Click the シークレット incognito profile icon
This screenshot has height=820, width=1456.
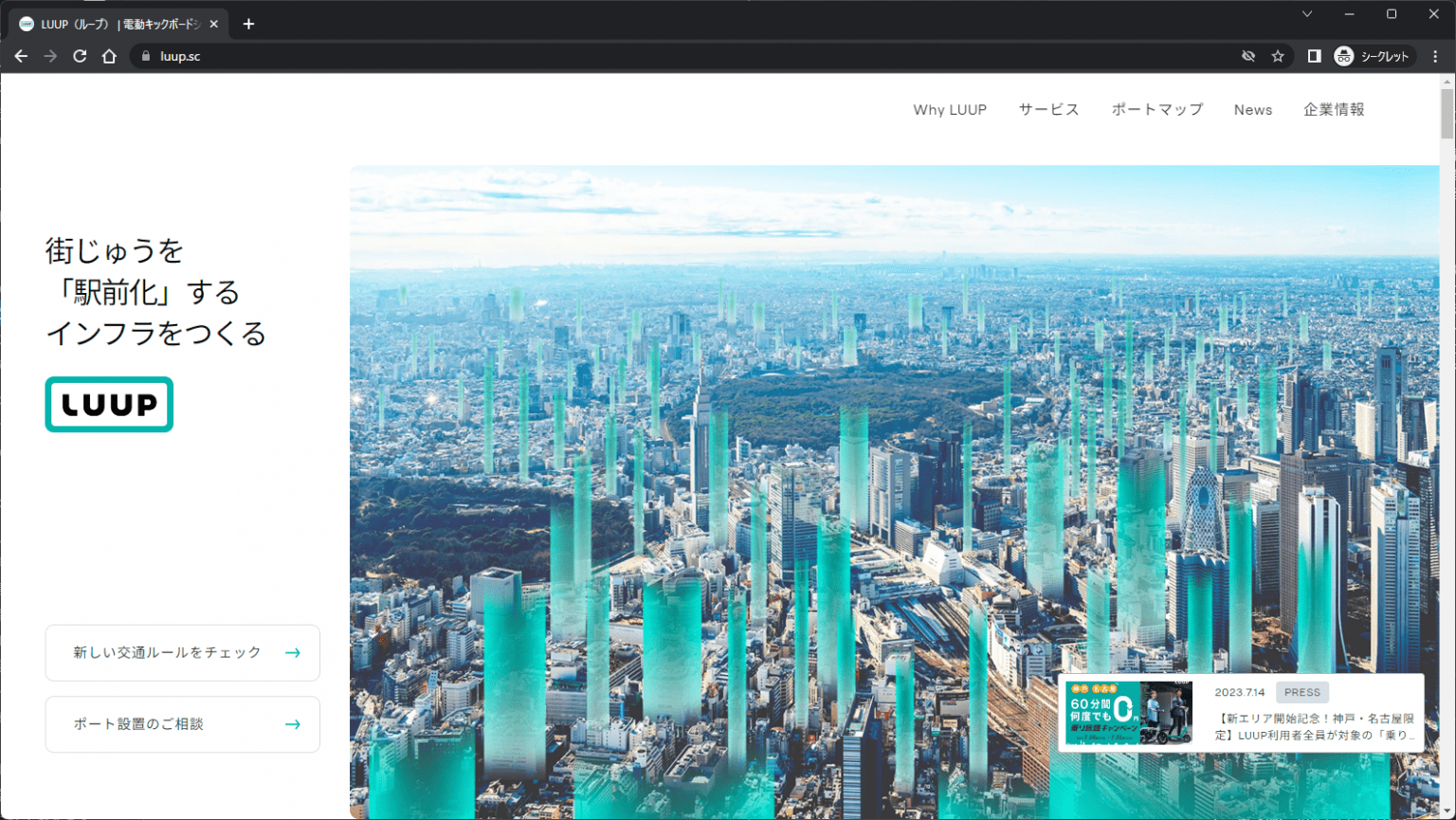pos(1372,56)
